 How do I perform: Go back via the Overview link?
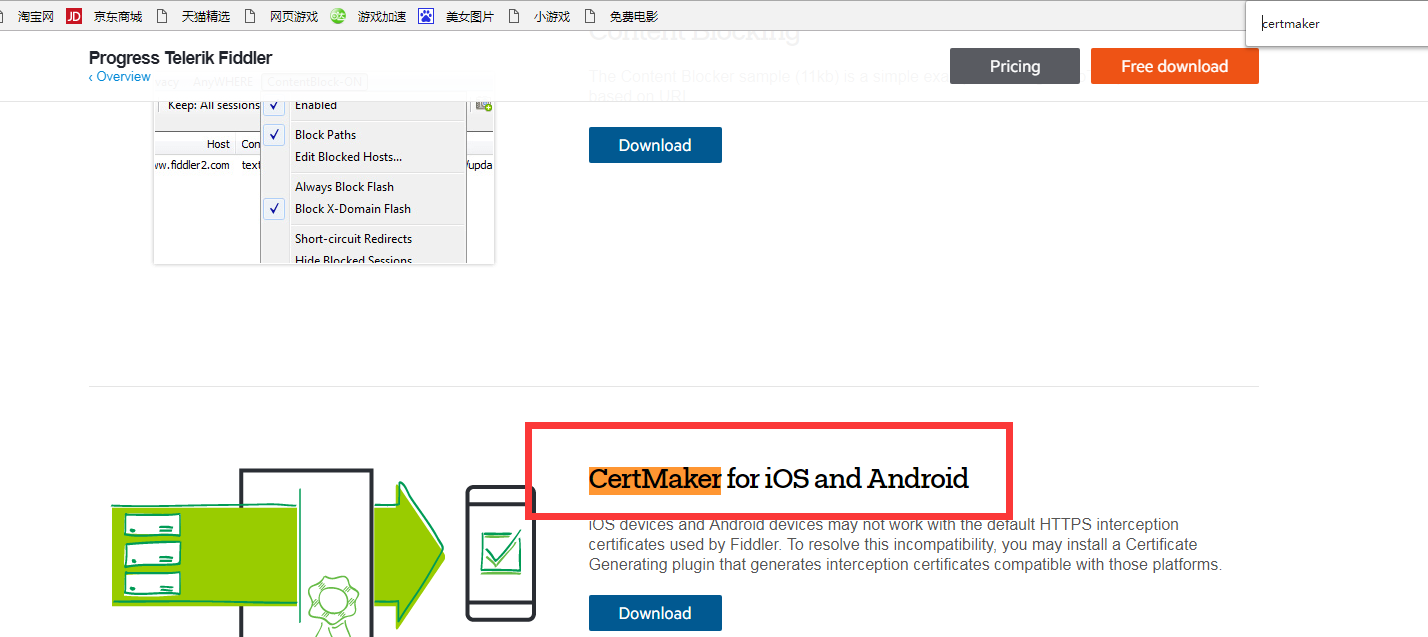click(x=120, y=77)
